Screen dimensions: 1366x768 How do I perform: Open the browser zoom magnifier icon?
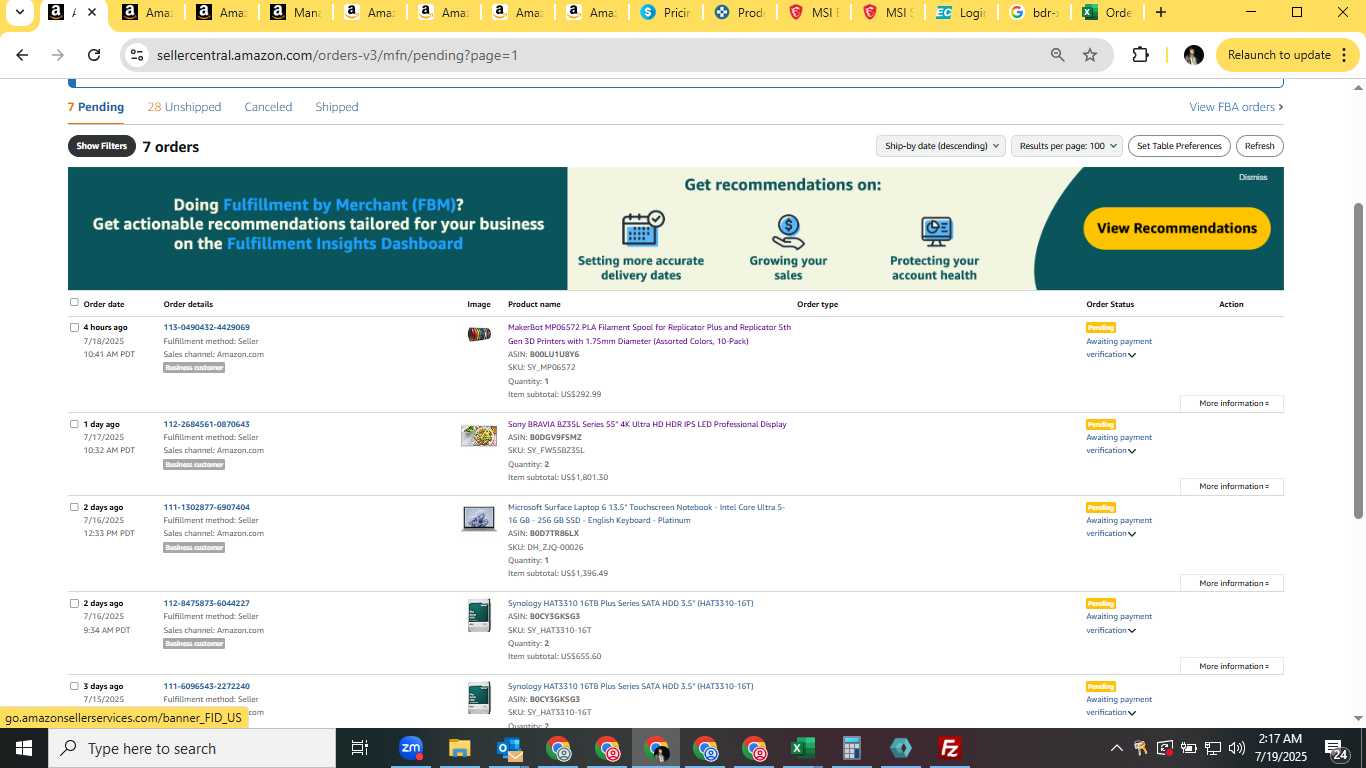pyautogui.click(x=1057, y=55)
